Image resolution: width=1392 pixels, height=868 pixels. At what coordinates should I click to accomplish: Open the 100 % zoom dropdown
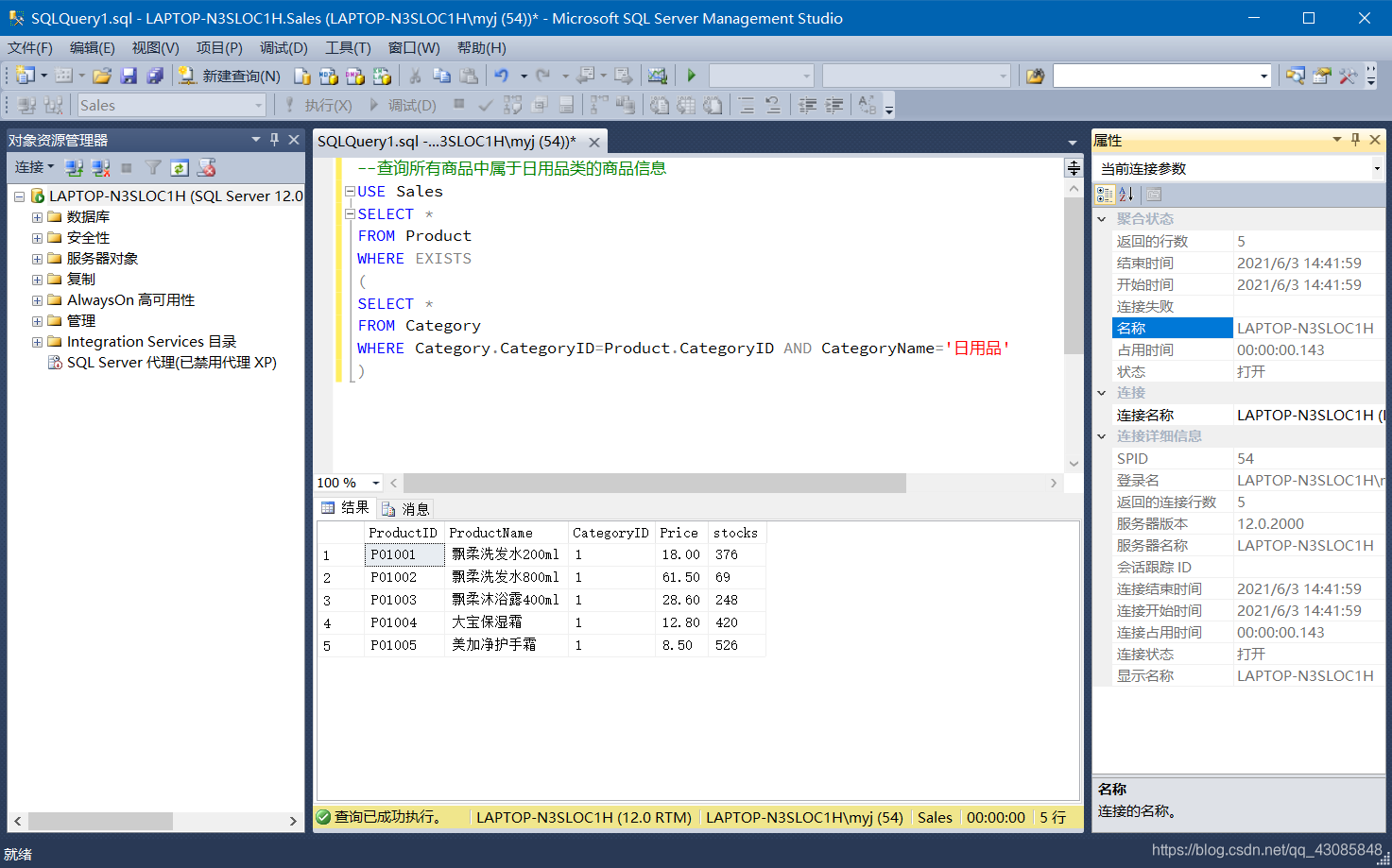(376, 483)
